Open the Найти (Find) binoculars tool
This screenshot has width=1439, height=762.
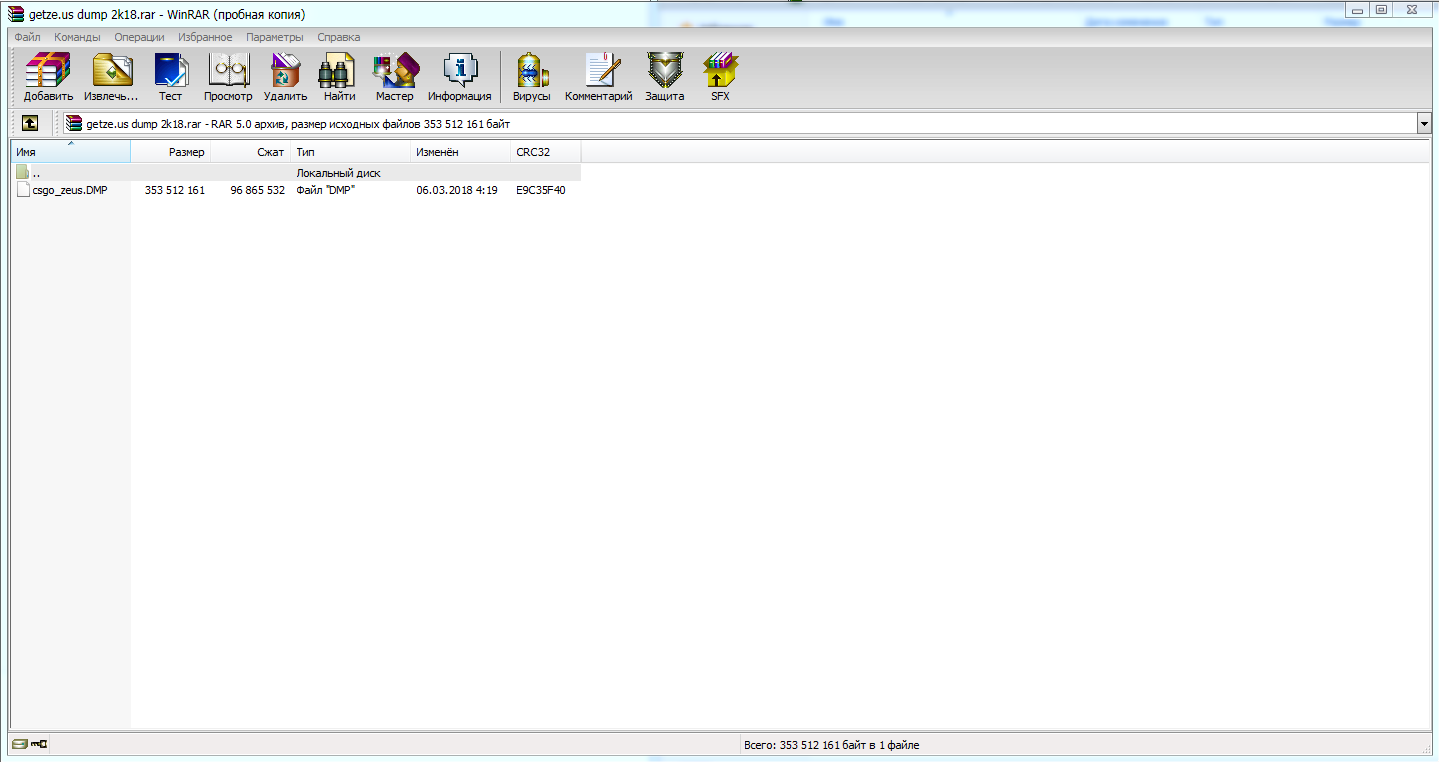(339, 77)
